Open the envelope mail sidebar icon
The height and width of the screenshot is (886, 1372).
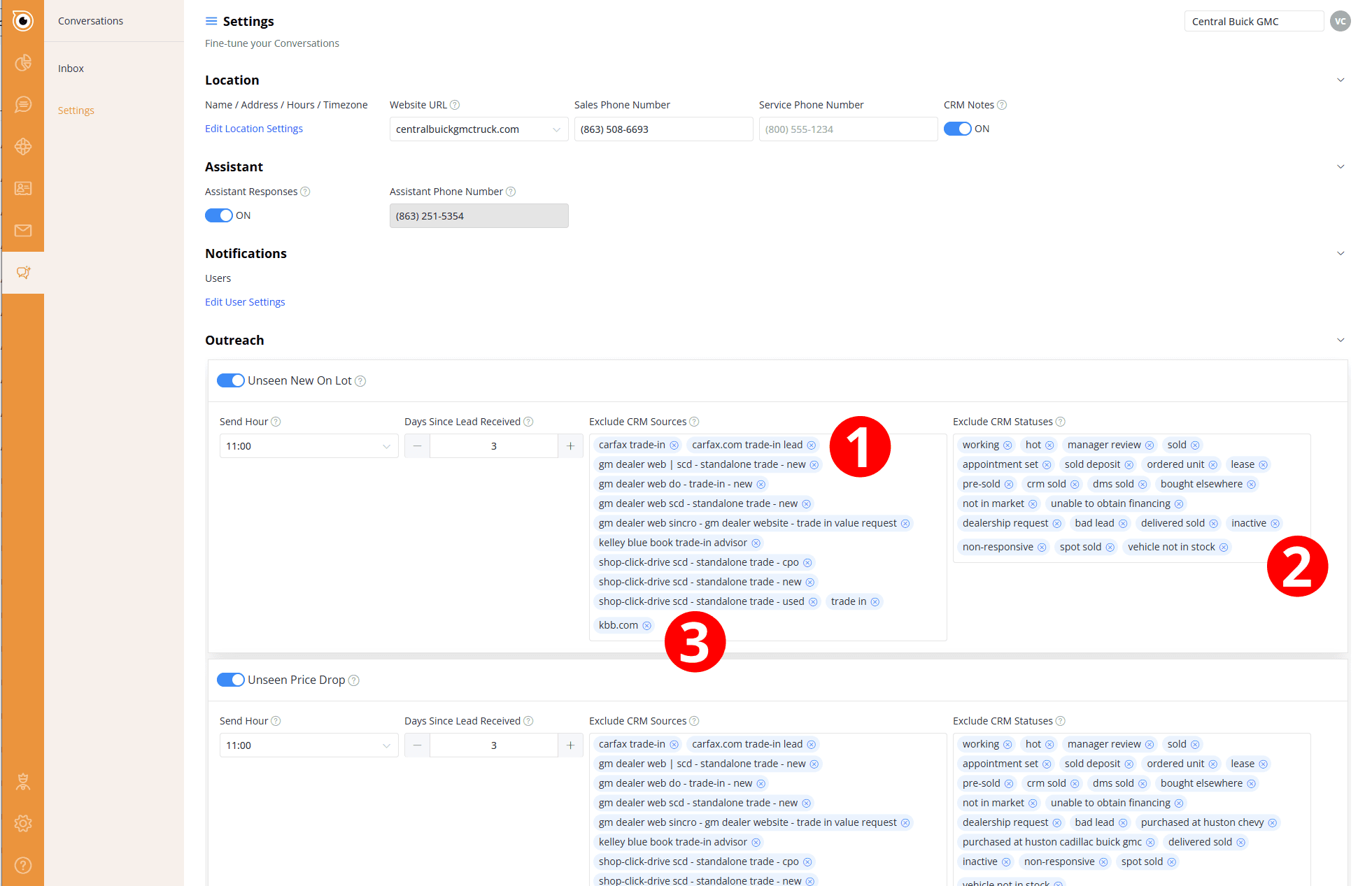[23, 230]
